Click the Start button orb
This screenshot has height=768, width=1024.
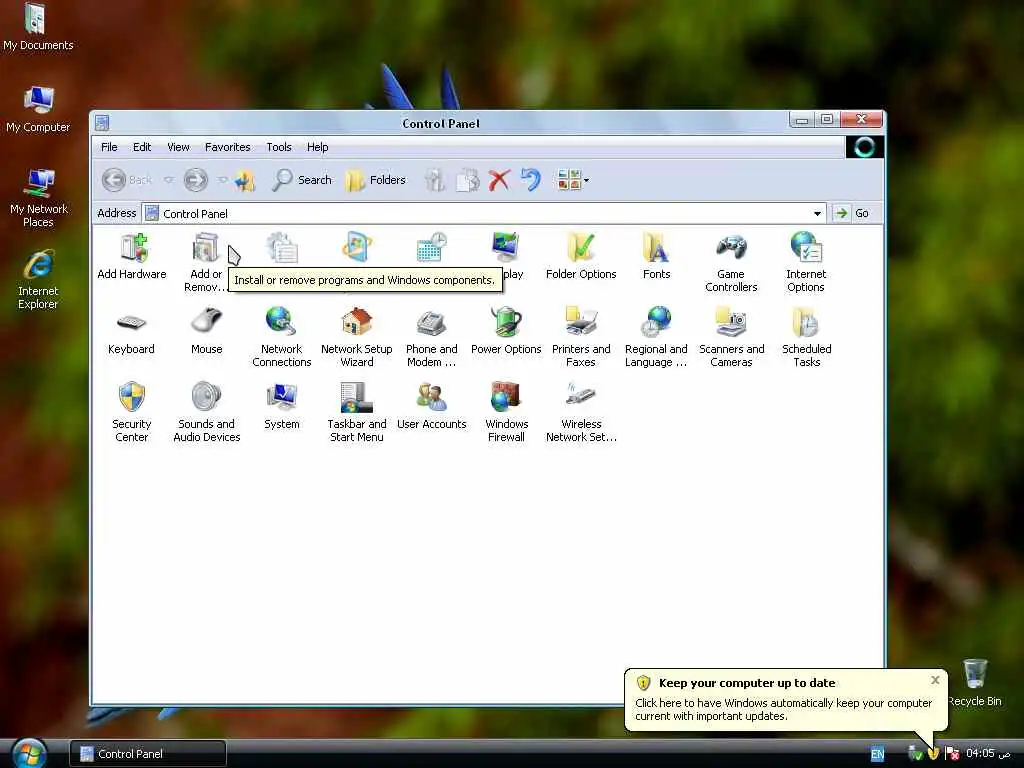point(29,753)
